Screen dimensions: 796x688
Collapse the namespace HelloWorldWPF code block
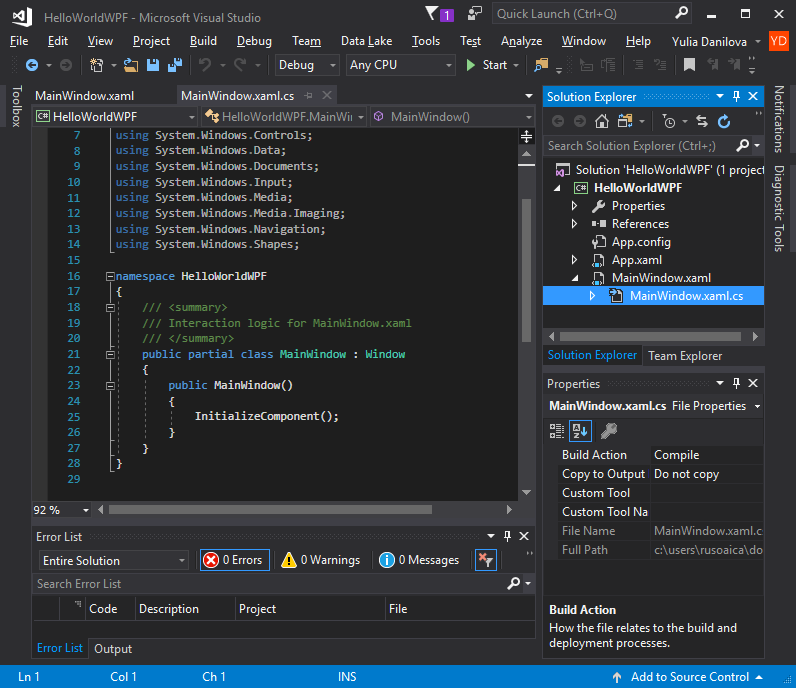coord(110,276)
